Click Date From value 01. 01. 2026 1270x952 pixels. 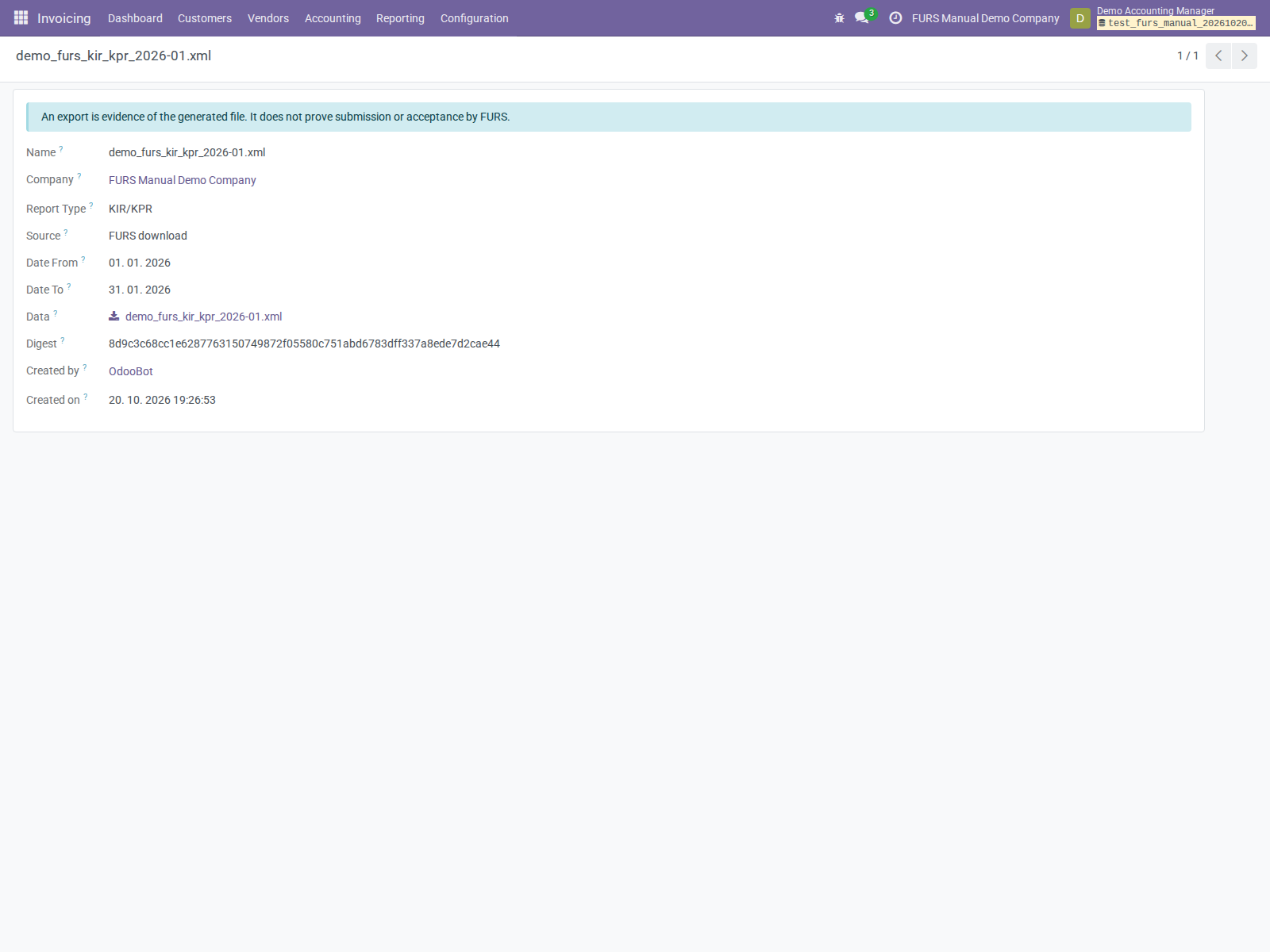point(140,263)
